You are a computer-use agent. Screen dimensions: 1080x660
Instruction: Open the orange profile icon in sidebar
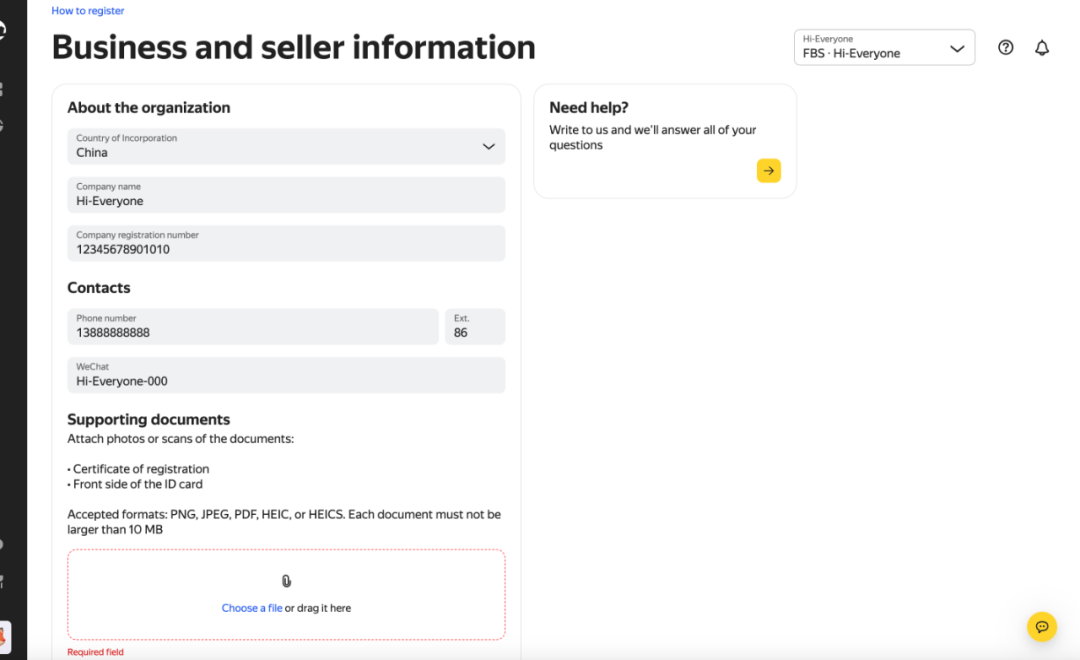click(x=3, y=635)
